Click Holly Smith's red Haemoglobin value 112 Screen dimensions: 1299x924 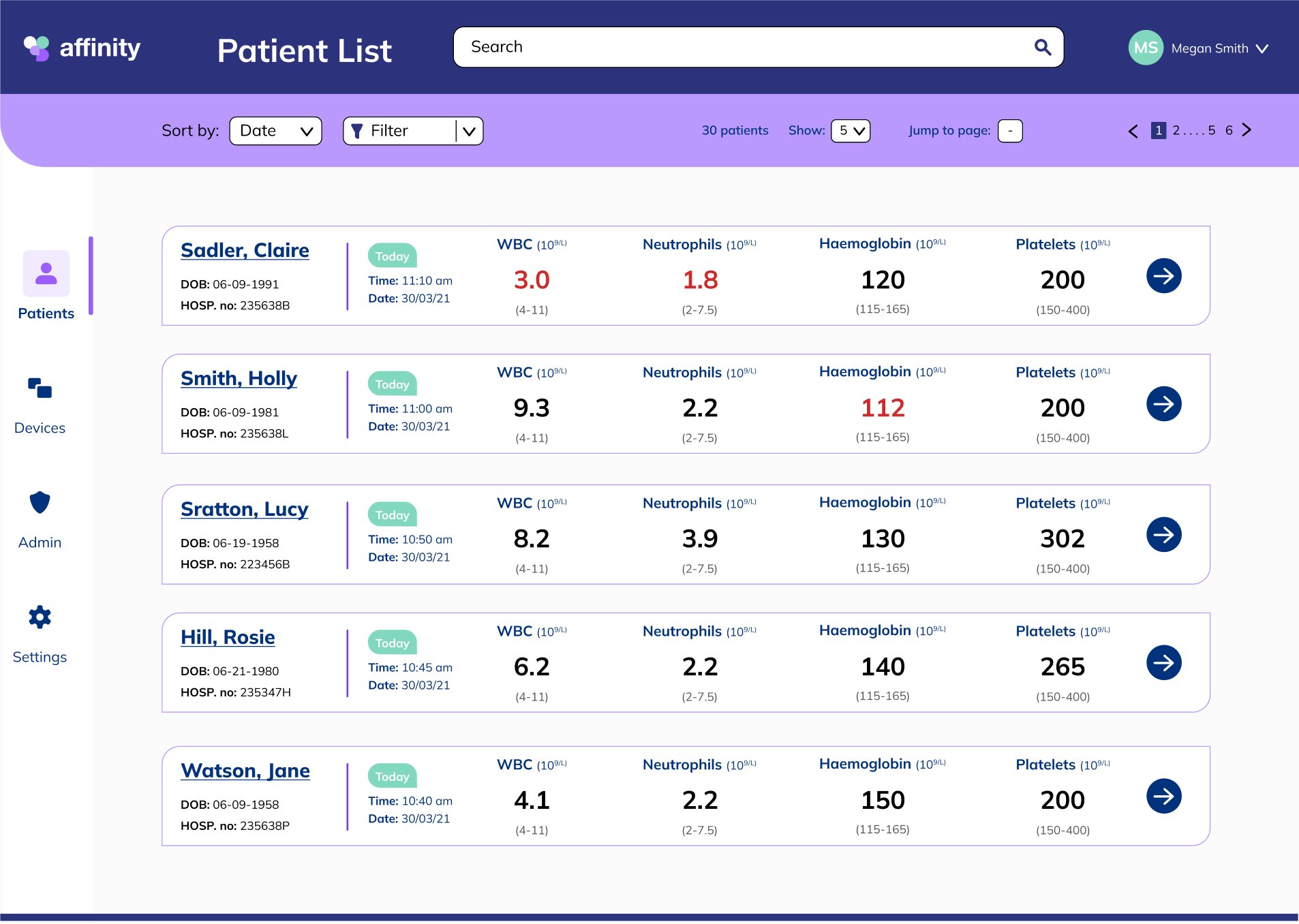883,408
